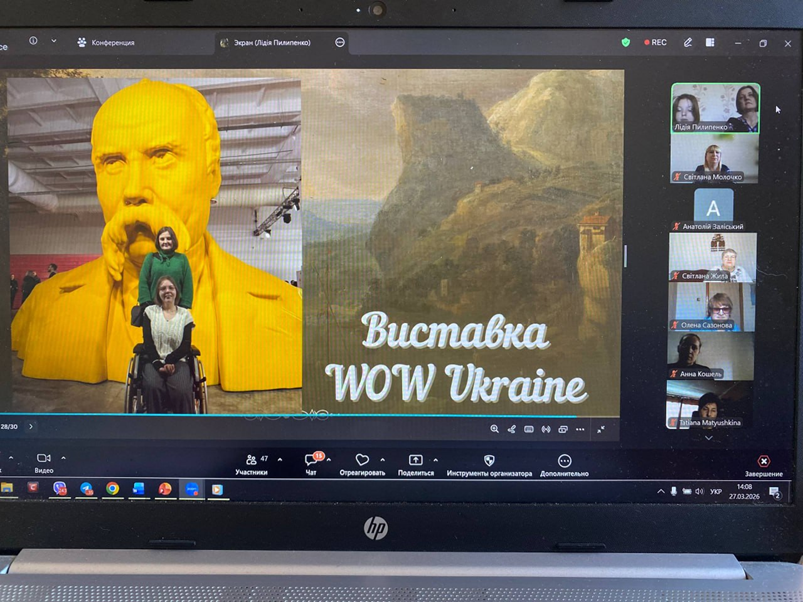Expand the arrow next to Участники
Screen dimensions: 803x602
point(280,460)
